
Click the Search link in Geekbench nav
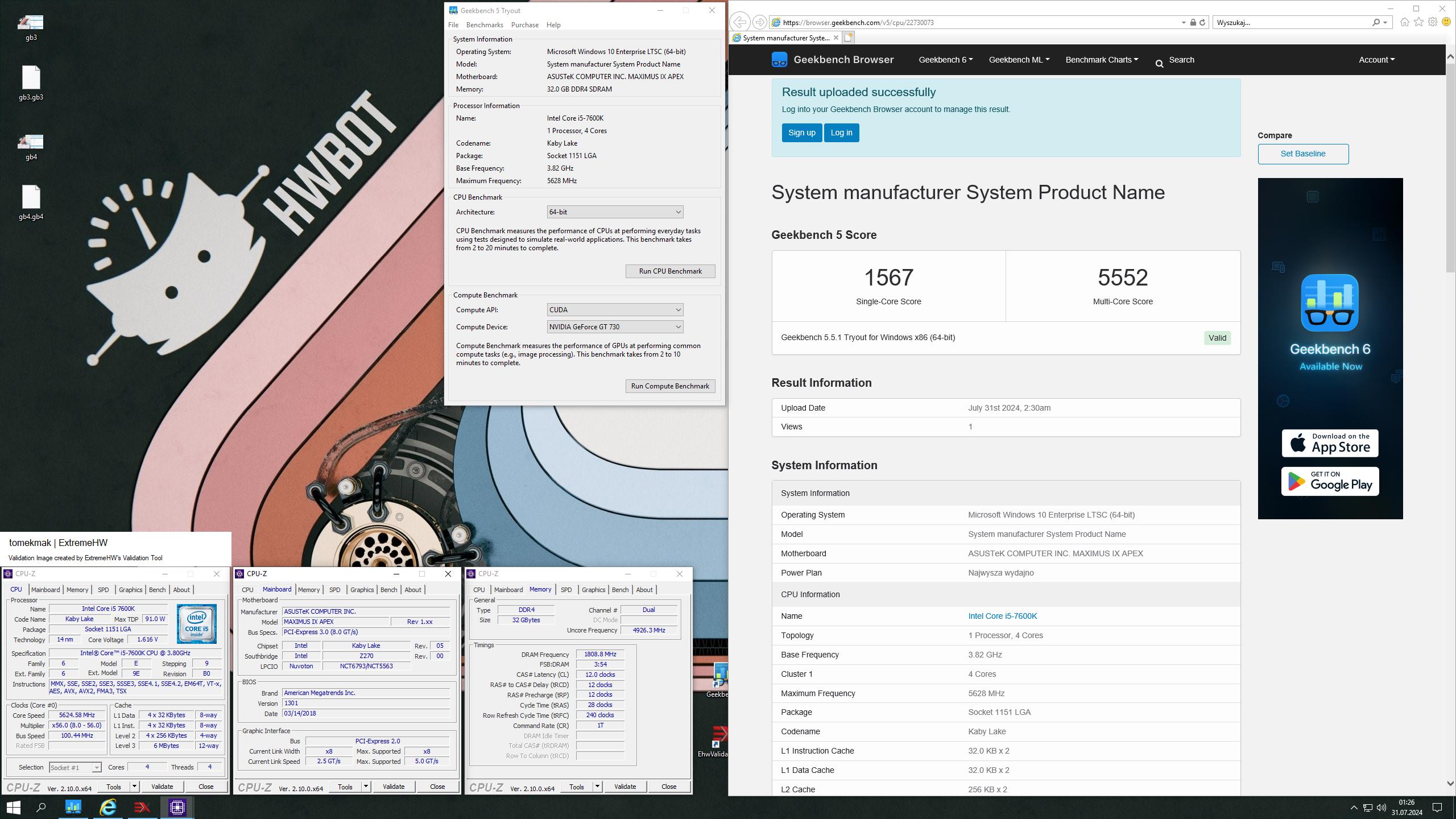[1174, 60]
